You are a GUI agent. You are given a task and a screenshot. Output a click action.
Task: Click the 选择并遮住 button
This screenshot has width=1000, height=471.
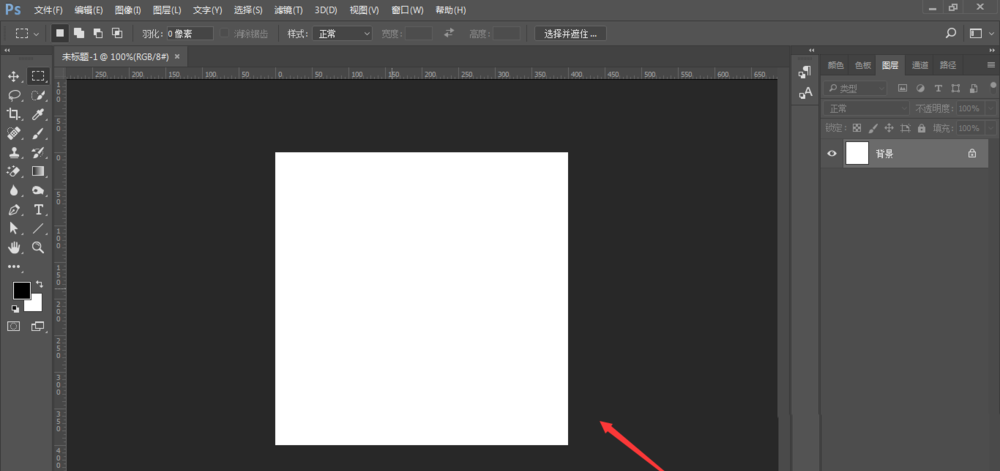[571, 33]
